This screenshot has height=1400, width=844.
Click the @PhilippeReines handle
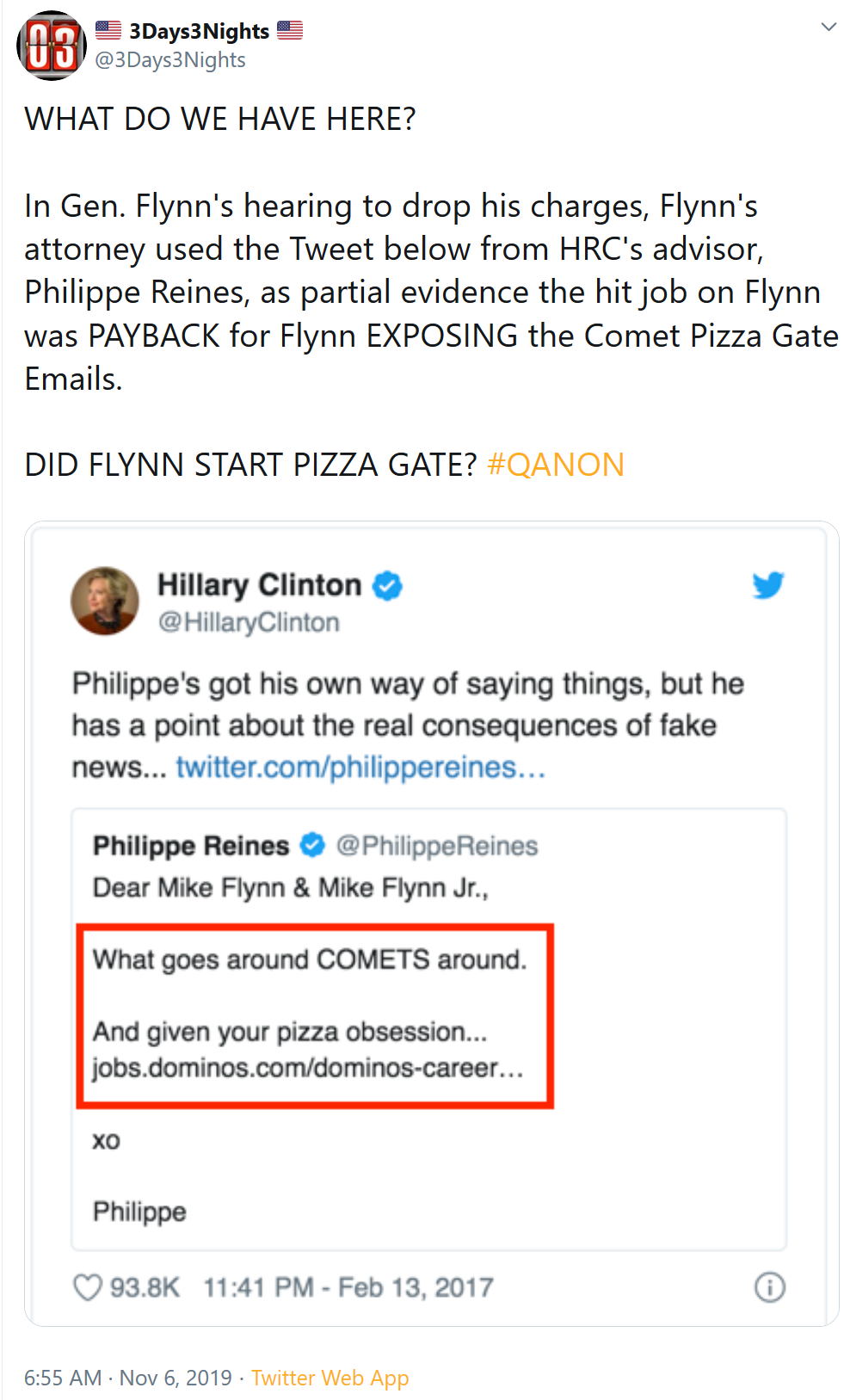437,846
